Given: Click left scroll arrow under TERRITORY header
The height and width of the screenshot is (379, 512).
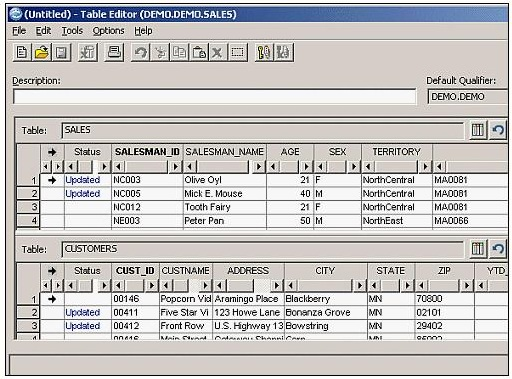Looking at the screenshot, I should pyautogui.click(x=368, y=166).
